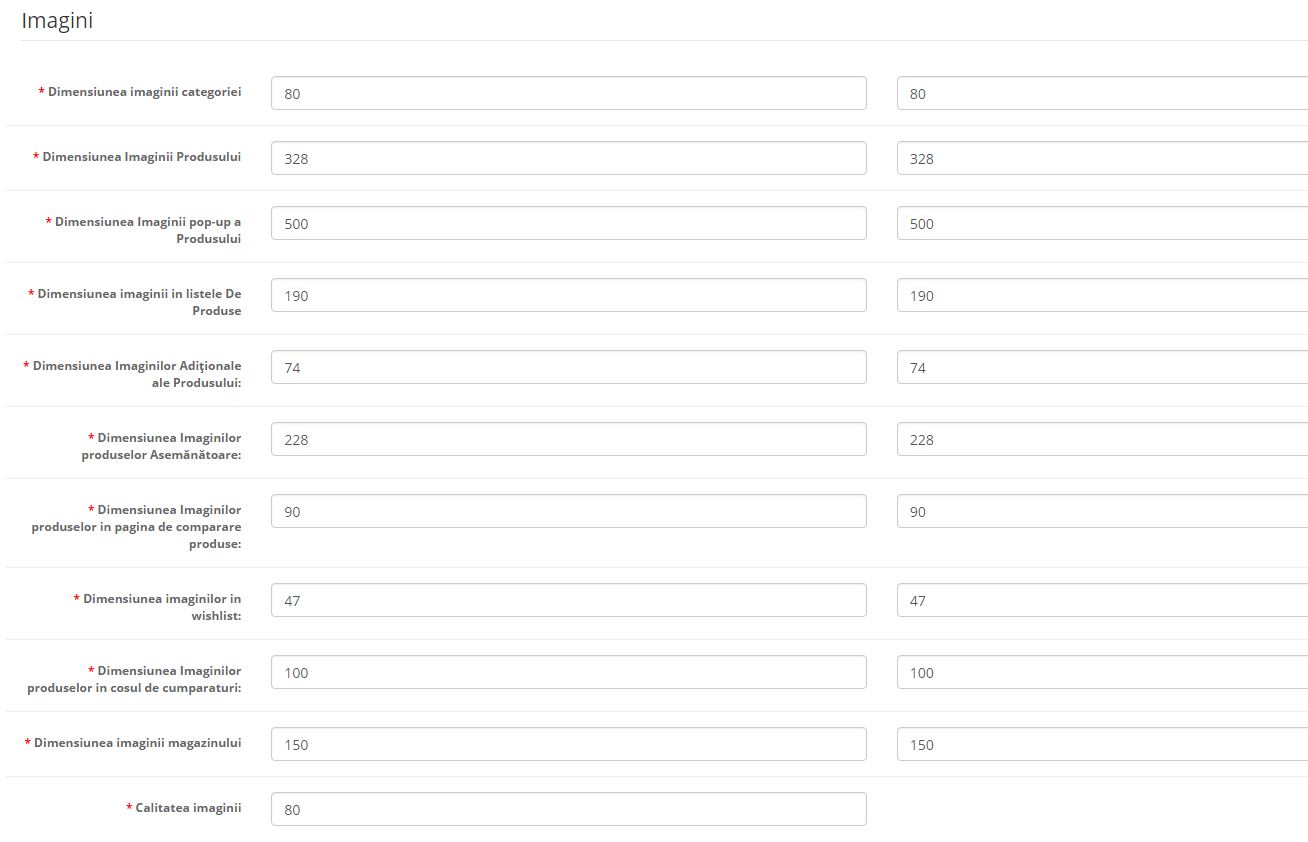Select the second product pop-up image field
This screenshot has width=1308, height=842.
(1102, 223)
